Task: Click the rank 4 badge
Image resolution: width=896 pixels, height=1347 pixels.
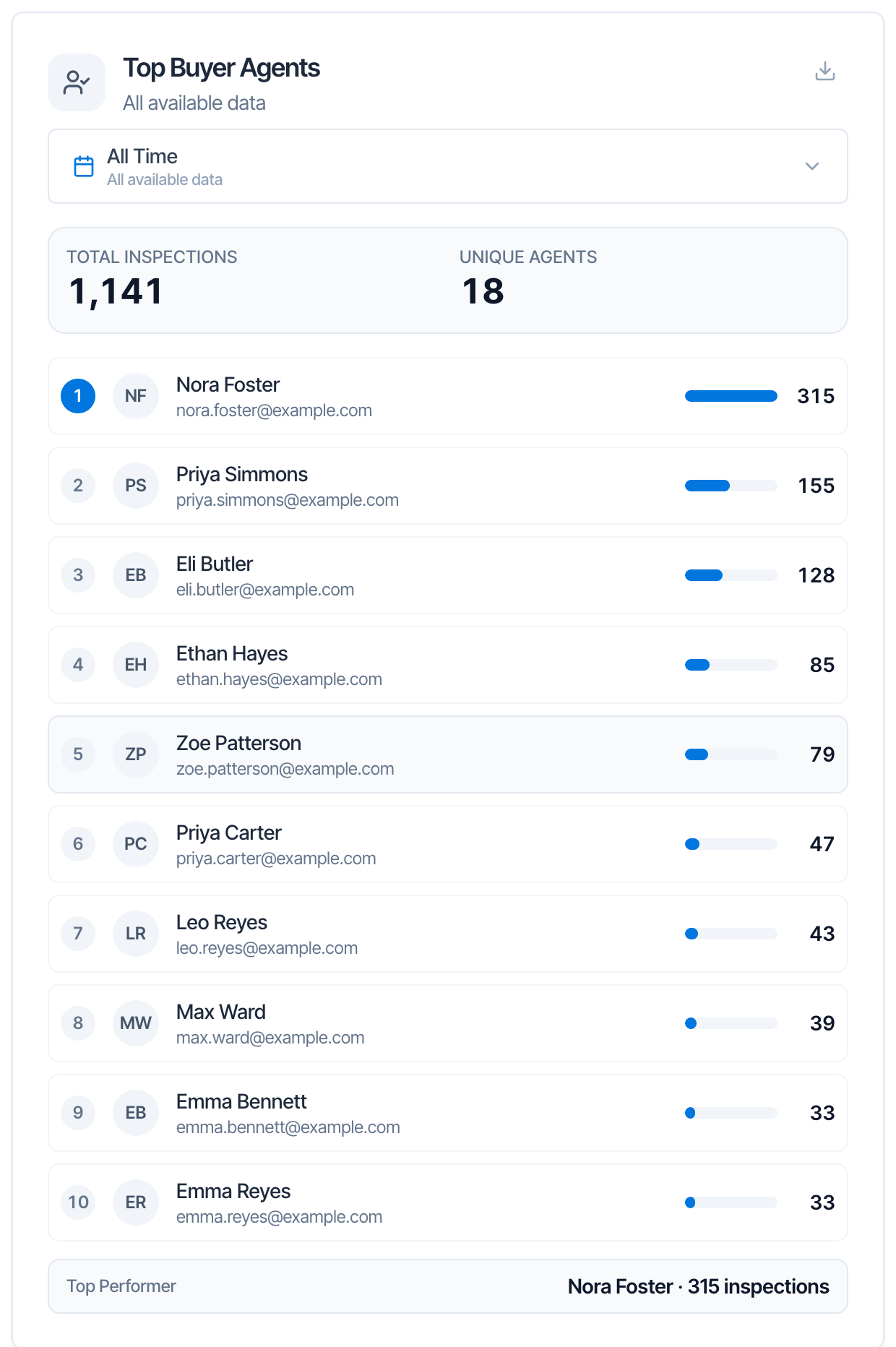Action: point(78,665)
